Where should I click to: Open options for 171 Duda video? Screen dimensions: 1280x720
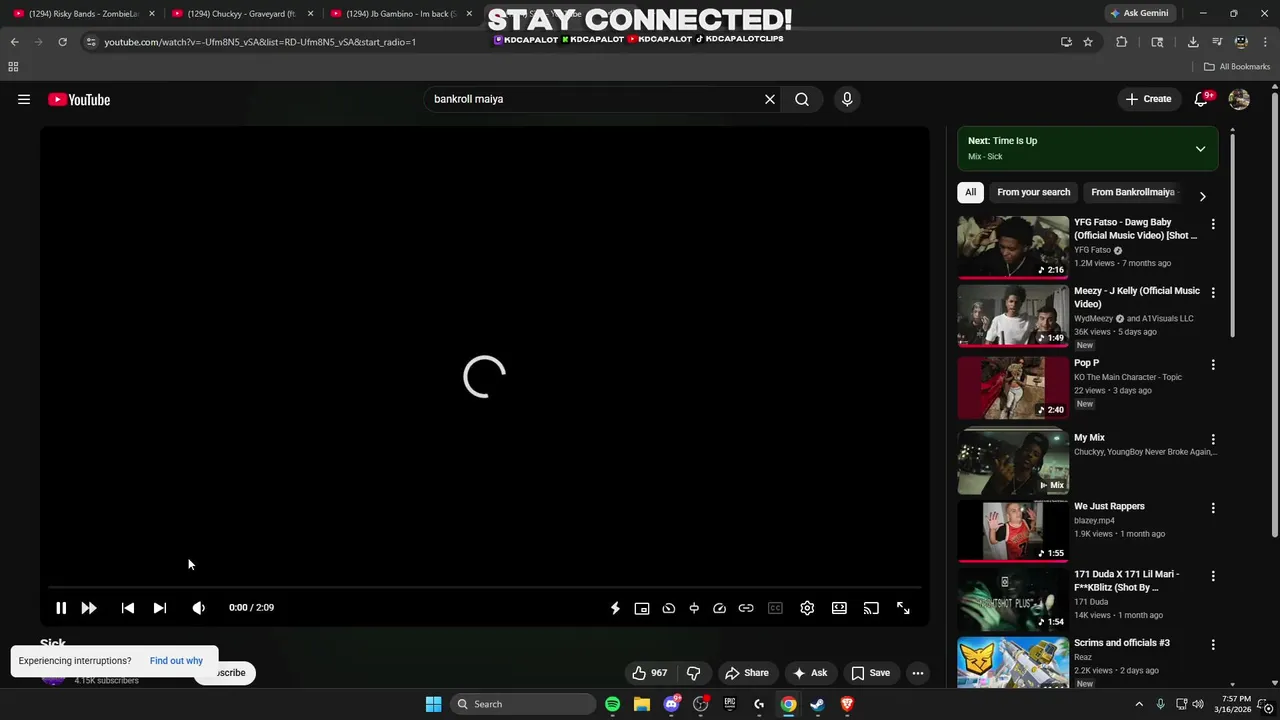tap(1213, 576)
